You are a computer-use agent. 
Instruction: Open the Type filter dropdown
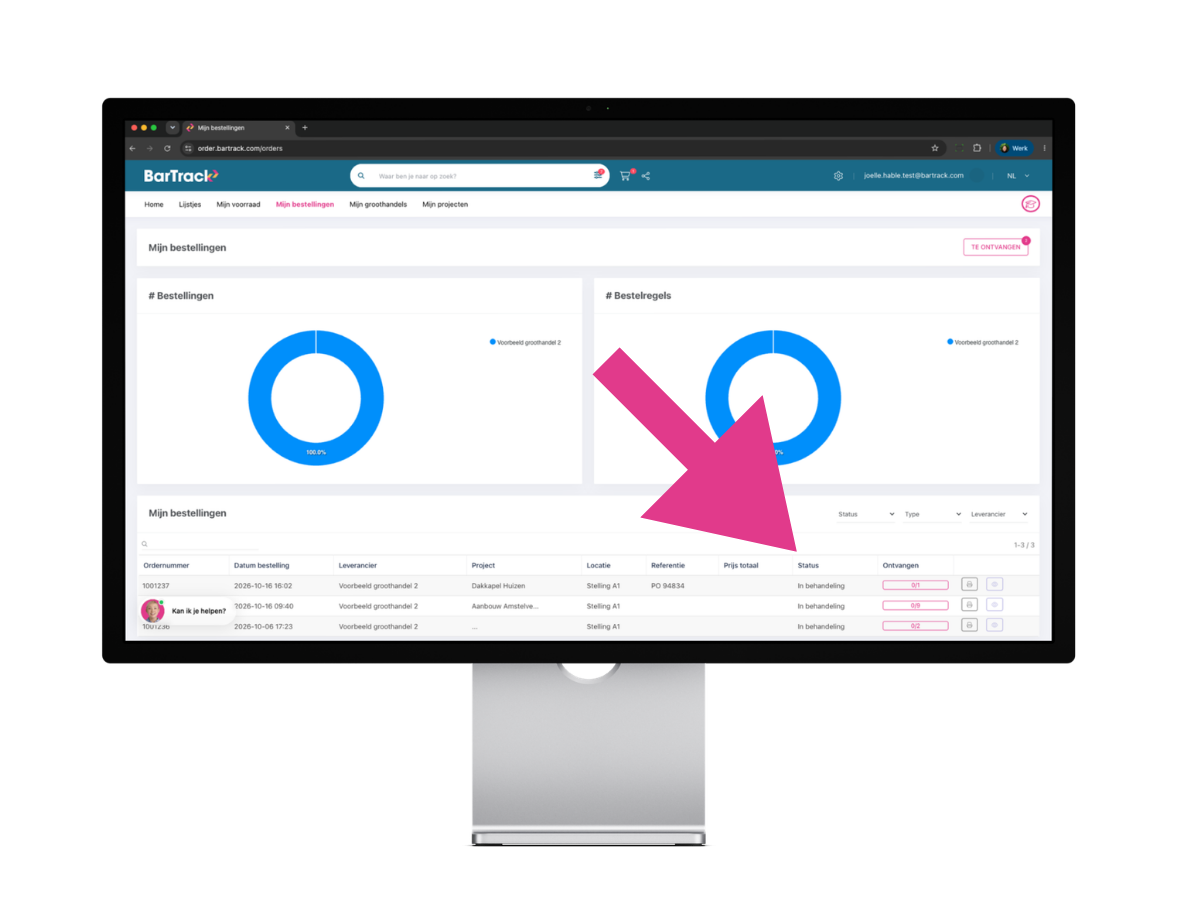pos(932,514)
